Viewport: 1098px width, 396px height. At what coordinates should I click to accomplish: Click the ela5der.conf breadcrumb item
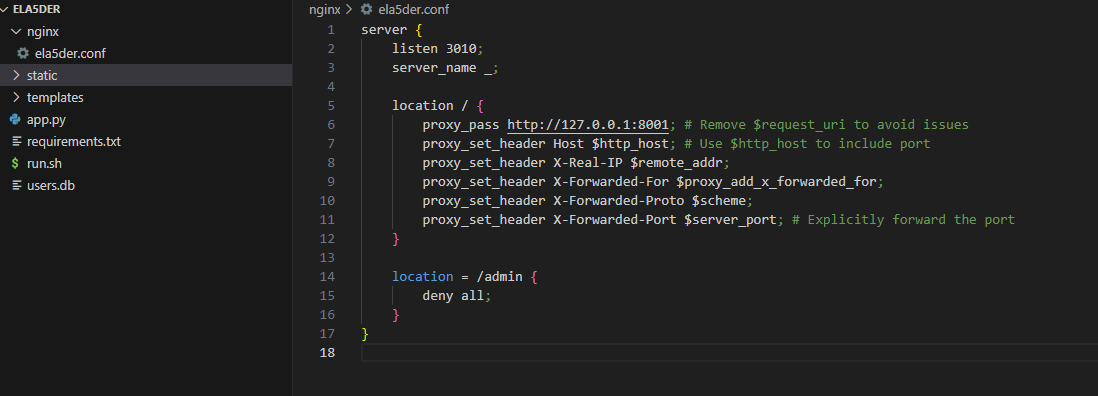(413, 10)
